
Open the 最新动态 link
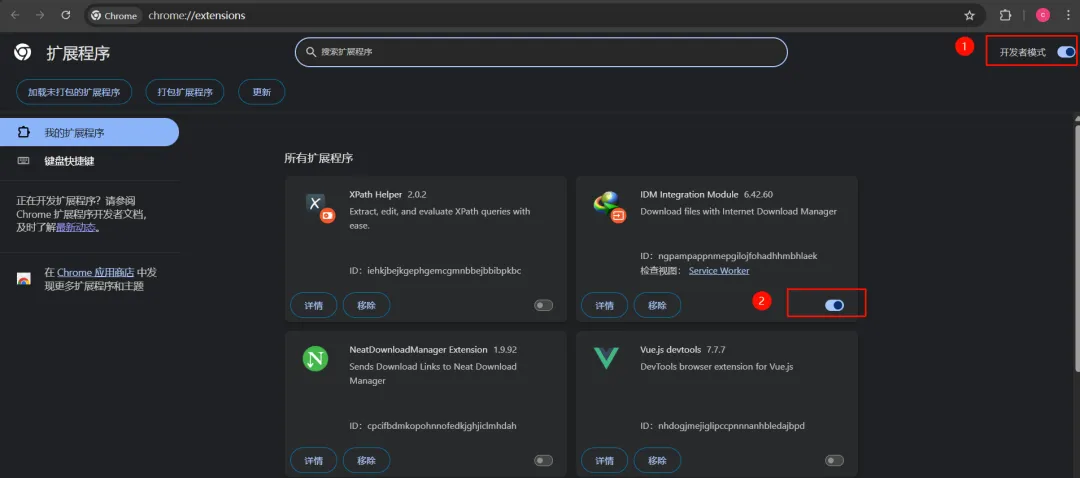(x=76, y=227)
